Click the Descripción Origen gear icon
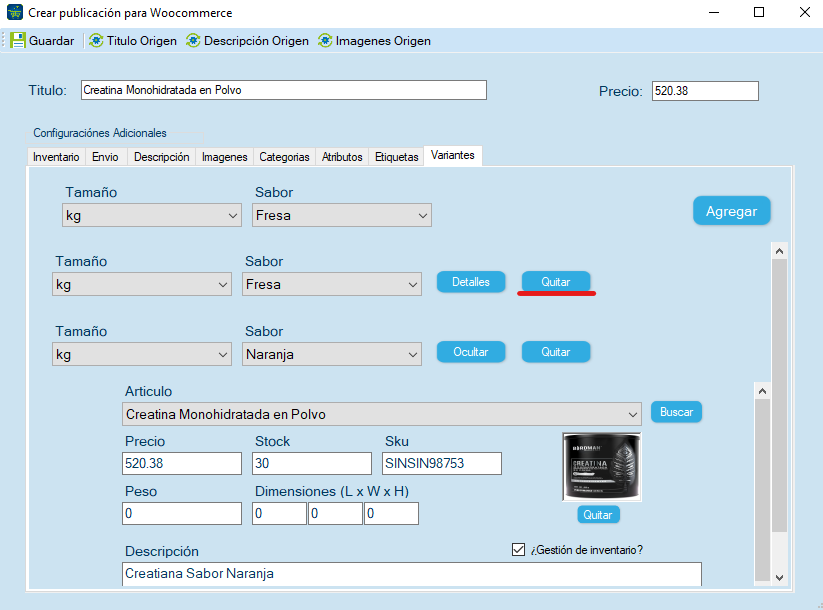Viewport: 823px width, 610px height. point(193,40)
